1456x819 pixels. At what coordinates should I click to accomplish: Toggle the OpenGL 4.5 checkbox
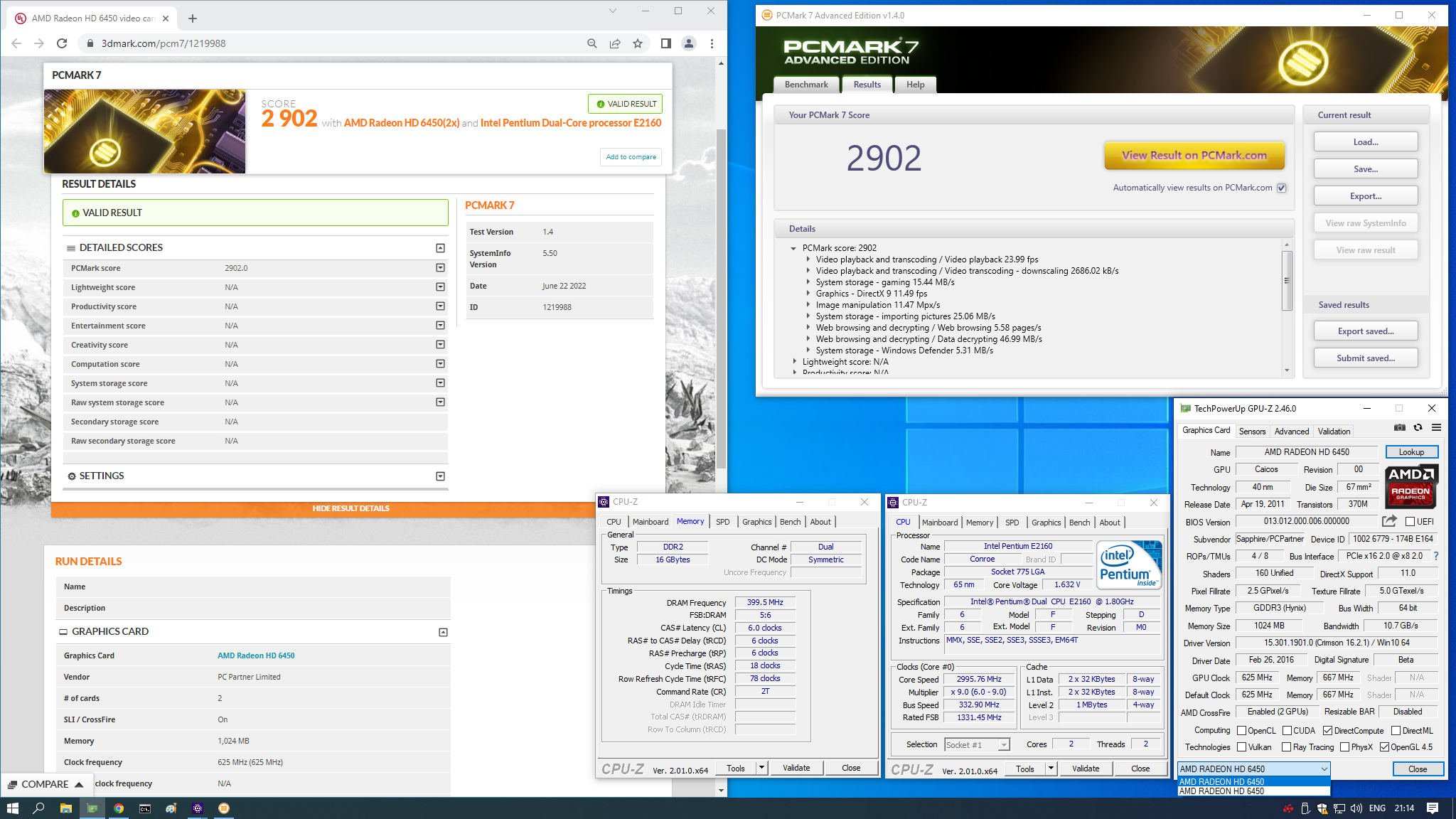(1384, 746)
